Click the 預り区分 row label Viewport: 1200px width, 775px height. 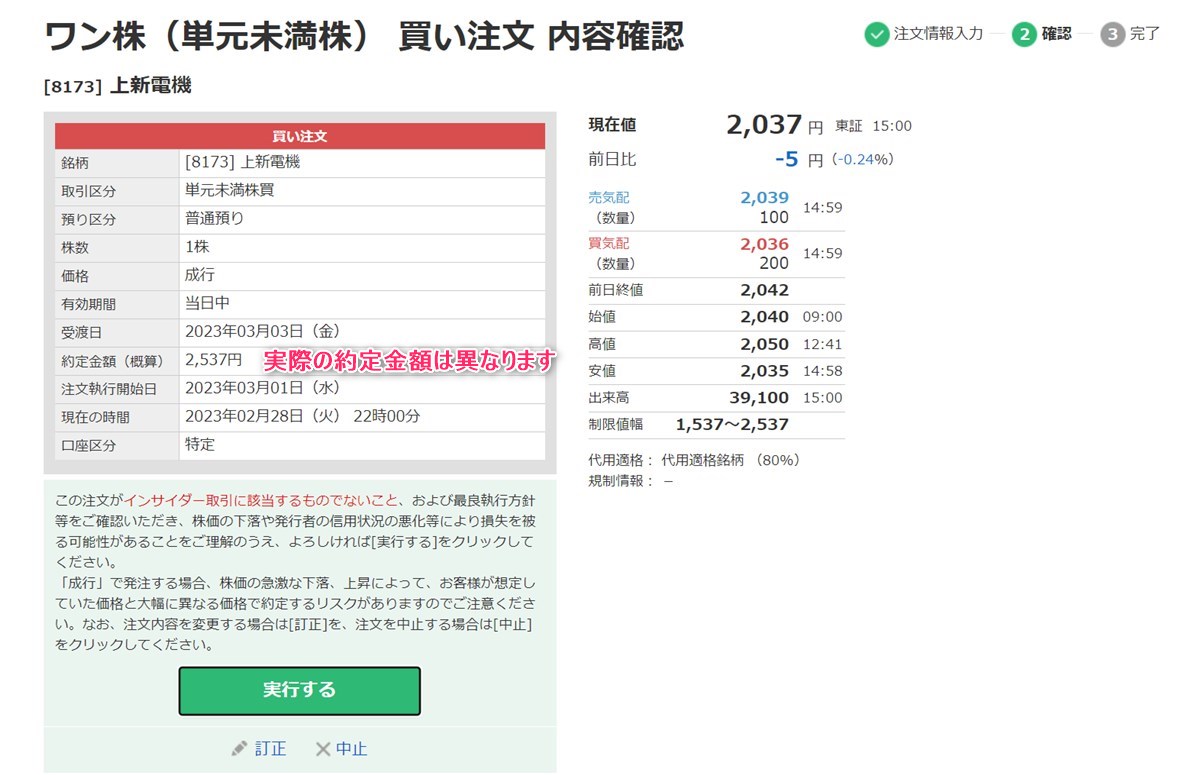[x=89, y=219]
